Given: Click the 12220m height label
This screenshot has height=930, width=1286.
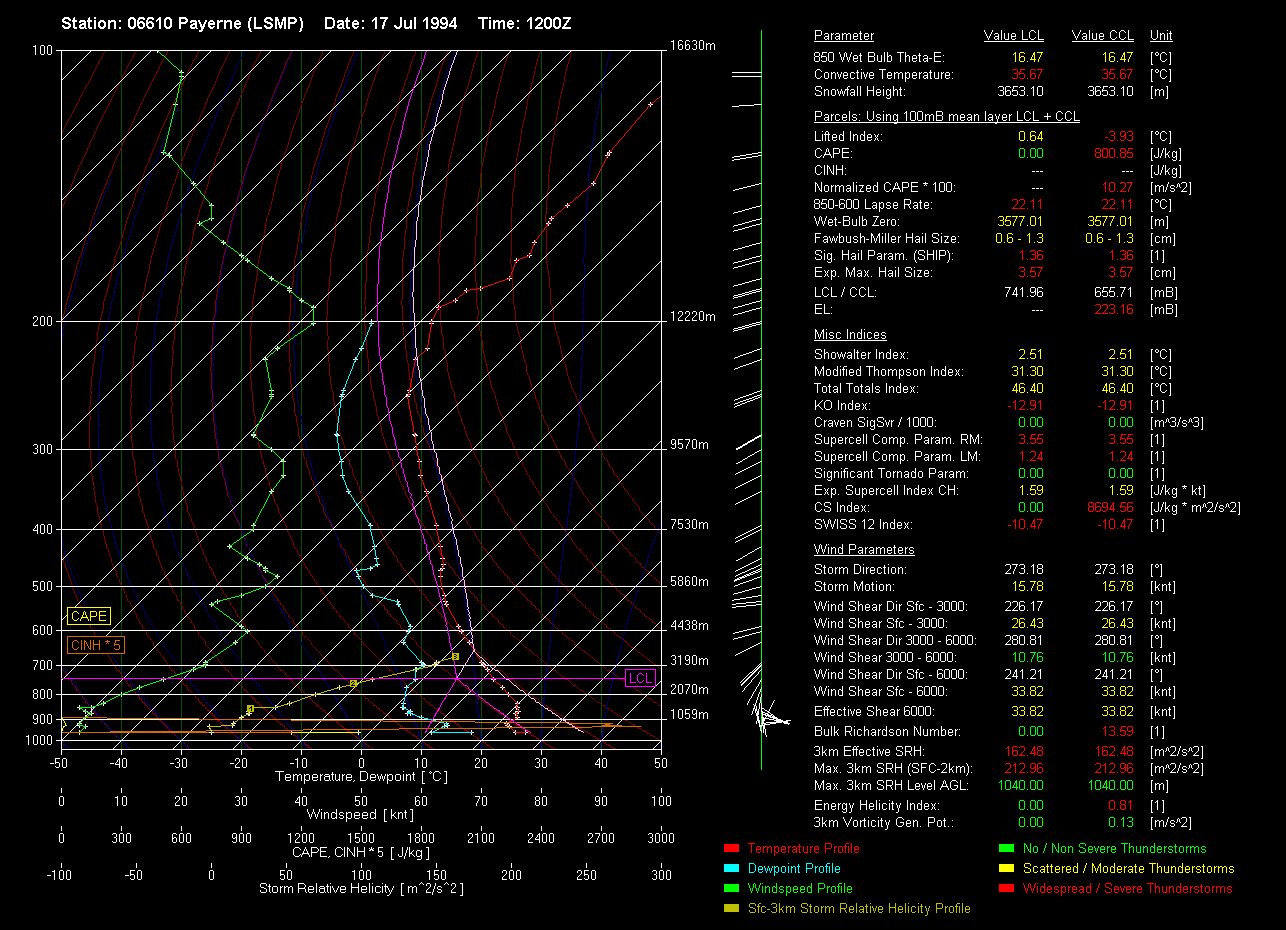Looking at the screenshot, I should pos(693,317).
